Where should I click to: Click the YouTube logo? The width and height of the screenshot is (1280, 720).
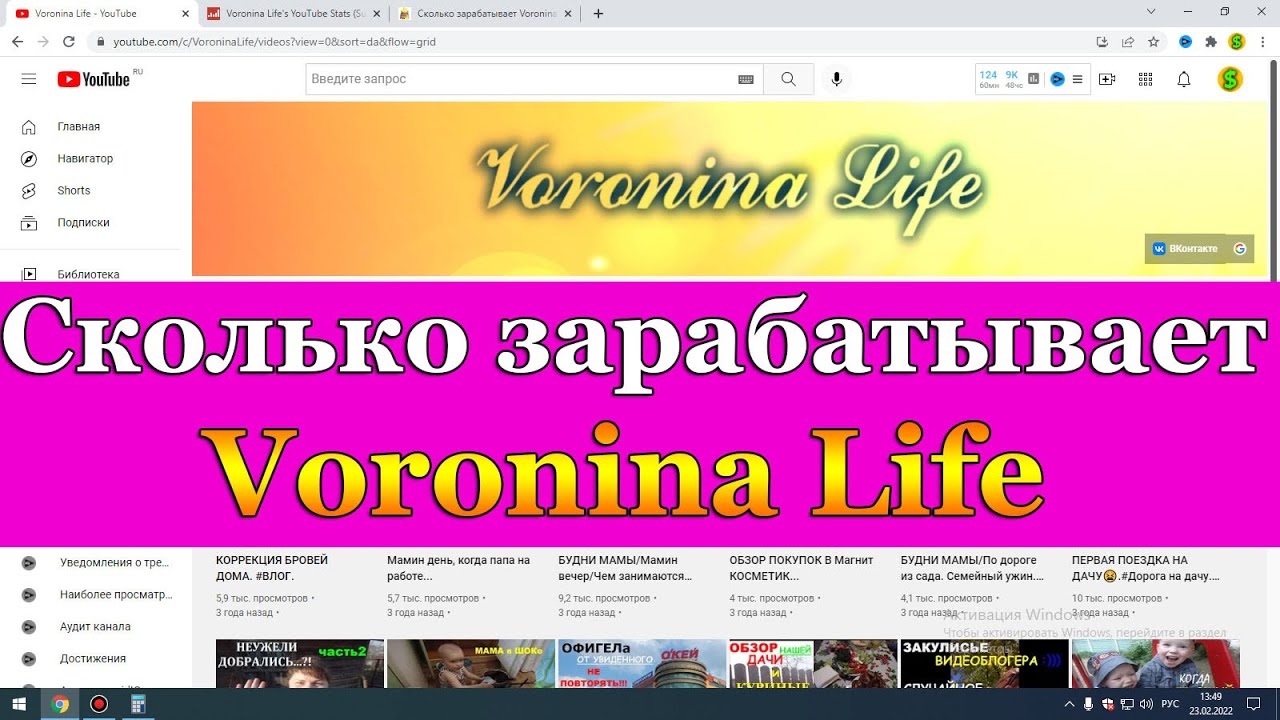(x=94, y=79)
